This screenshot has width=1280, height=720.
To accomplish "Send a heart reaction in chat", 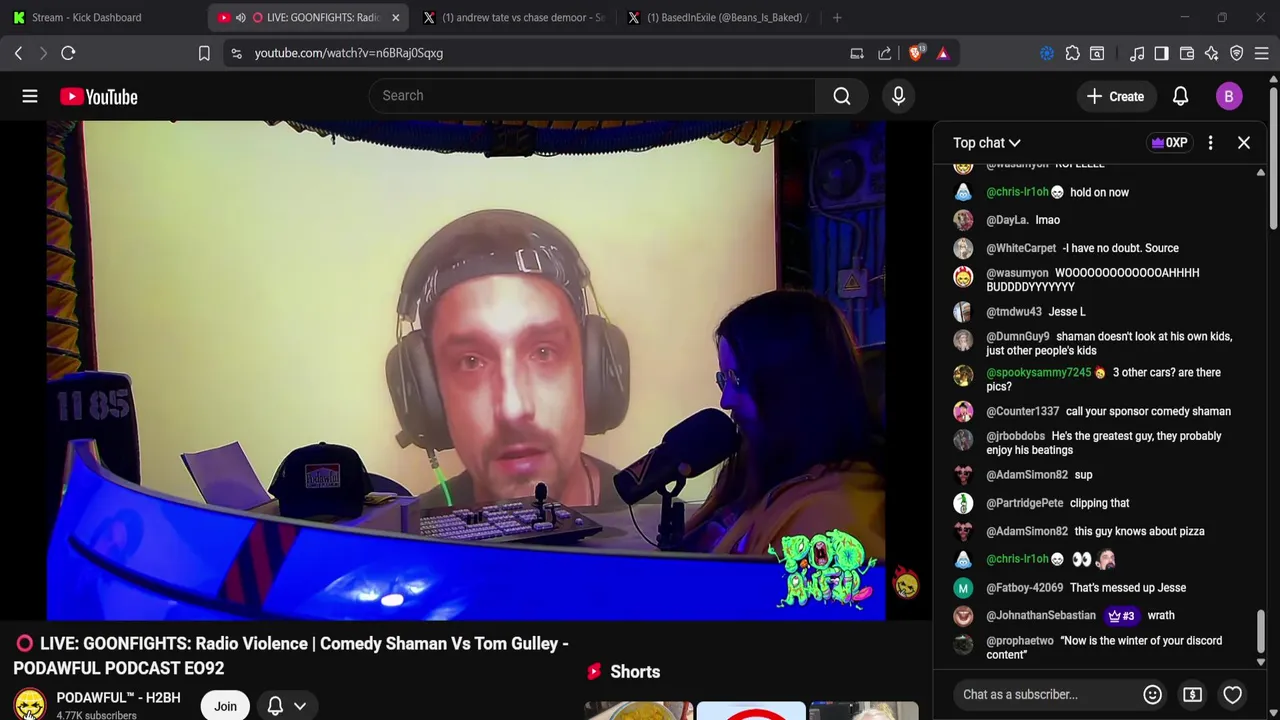I will click(x=1232, y=694).
